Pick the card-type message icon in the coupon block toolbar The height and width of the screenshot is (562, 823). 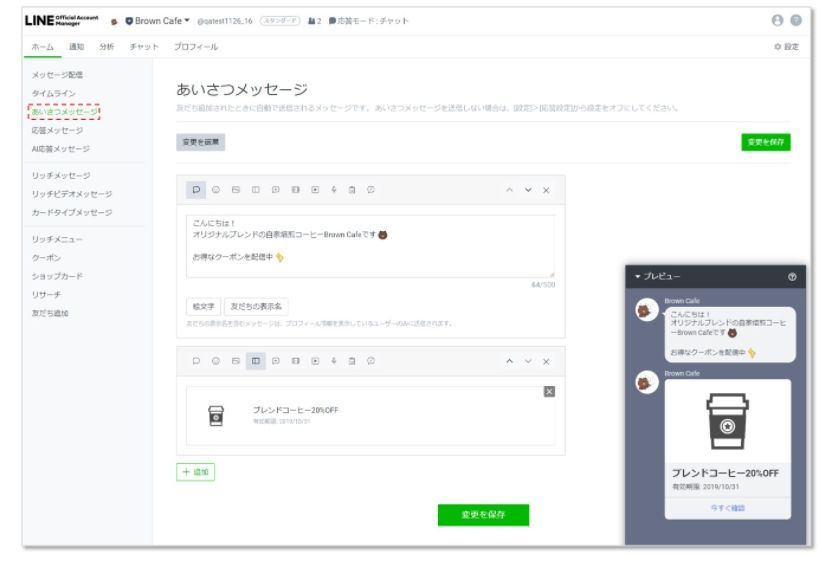[x=371, y=361]
